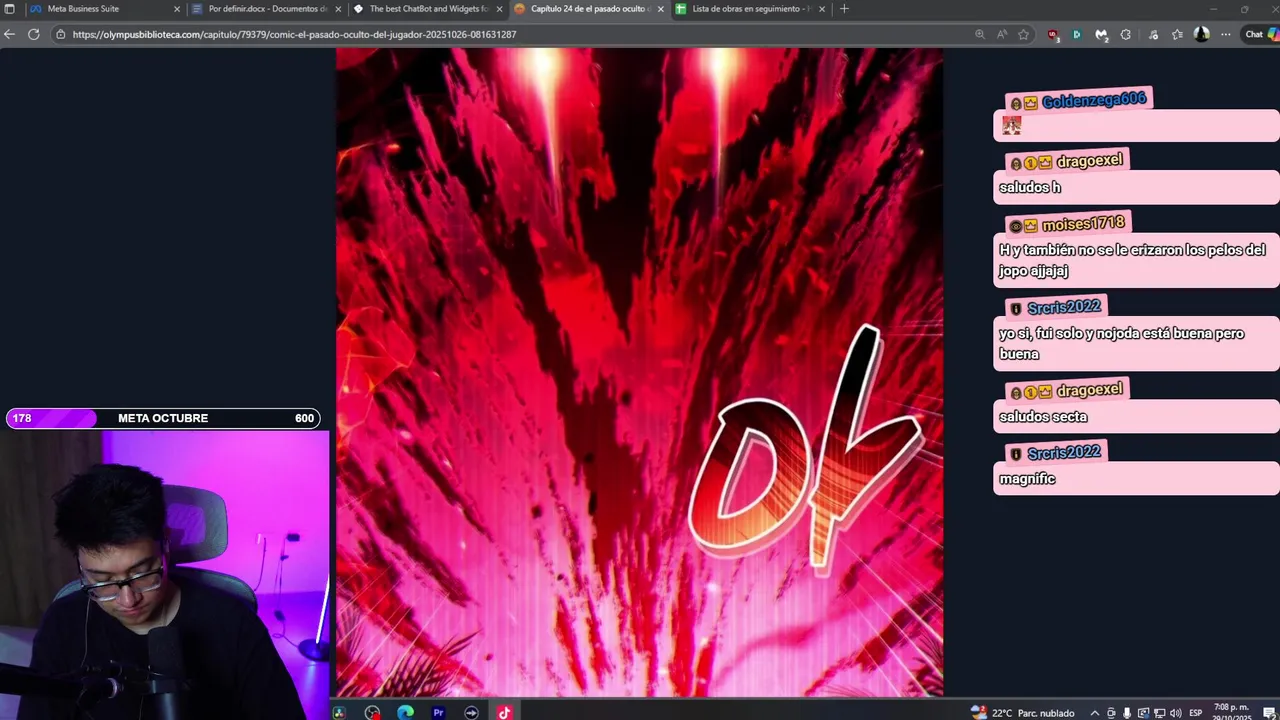Image resolution: width=1280 pixels, height=720 pixels.
Task: Open the Malwarebytes extension
Action: tap(1101, 34)
